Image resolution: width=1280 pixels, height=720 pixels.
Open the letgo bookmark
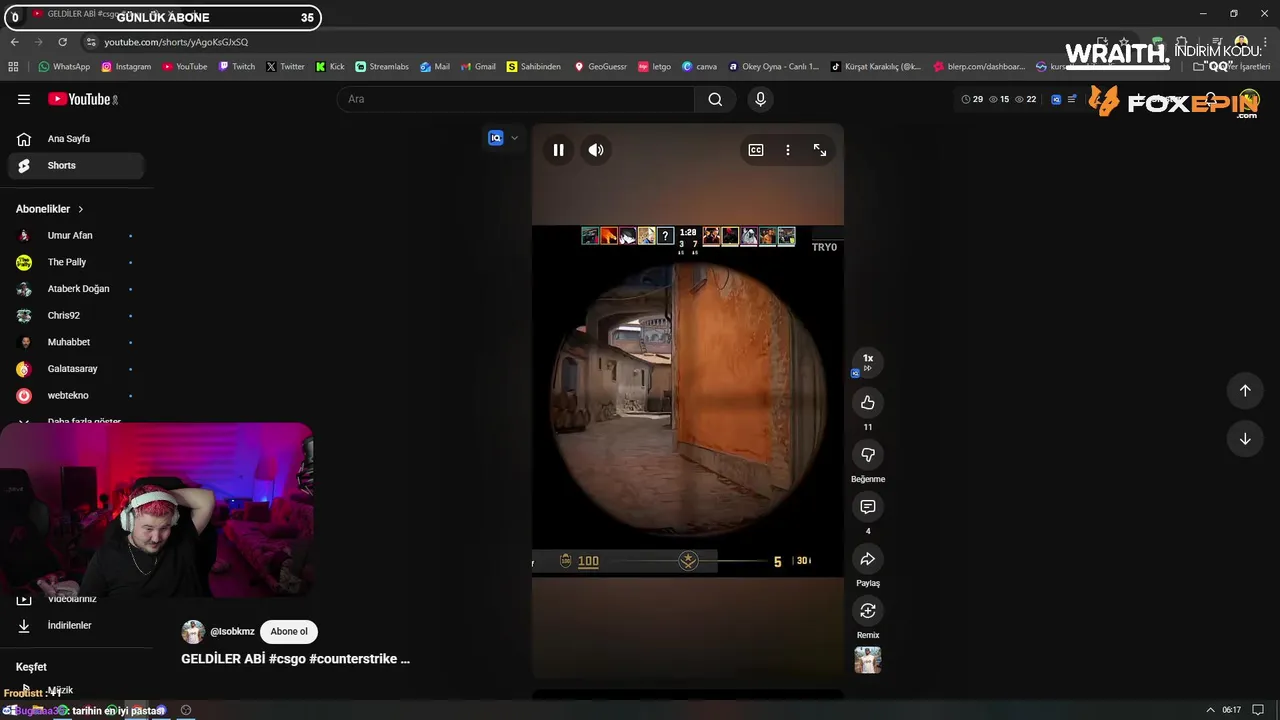tap(654, 67)
